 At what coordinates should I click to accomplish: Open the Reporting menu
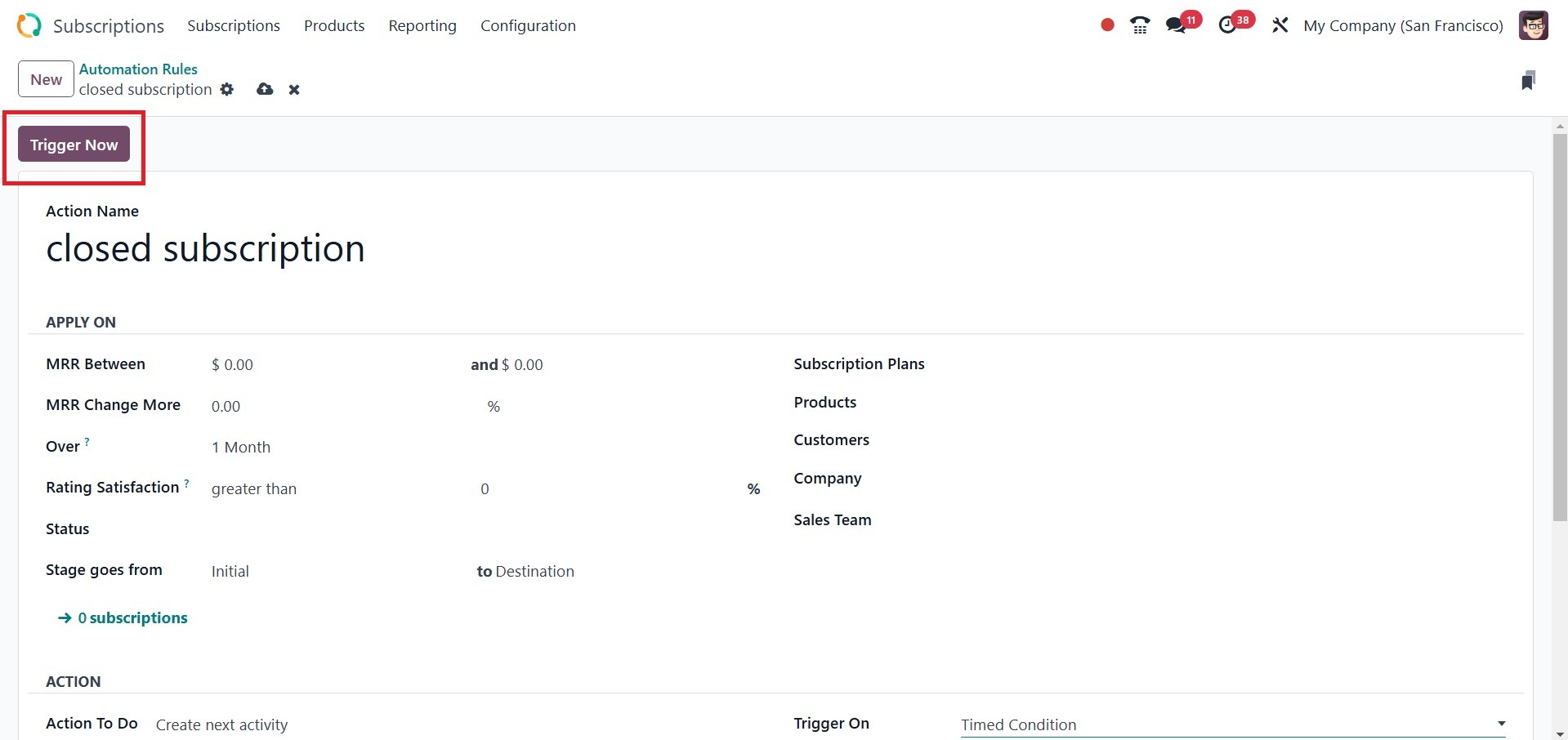[x=422, y=25]
